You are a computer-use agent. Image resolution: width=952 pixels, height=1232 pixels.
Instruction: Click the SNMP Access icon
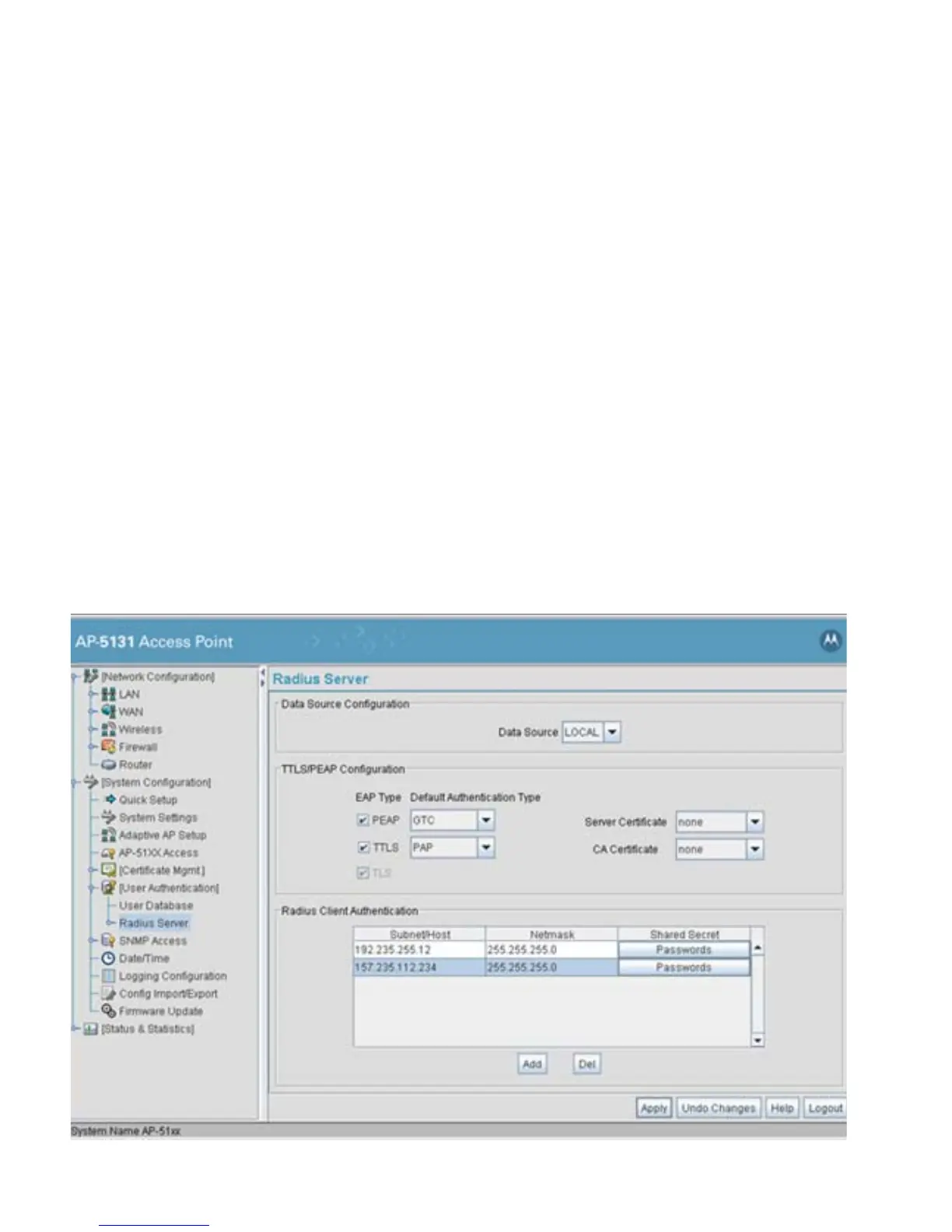click(x=109, y=940)
